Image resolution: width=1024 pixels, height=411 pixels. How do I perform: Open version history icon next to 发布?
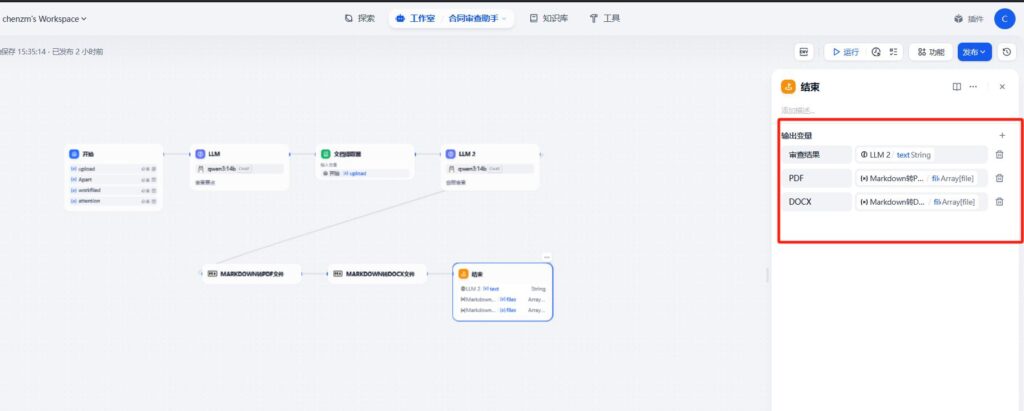point(1006,51)
